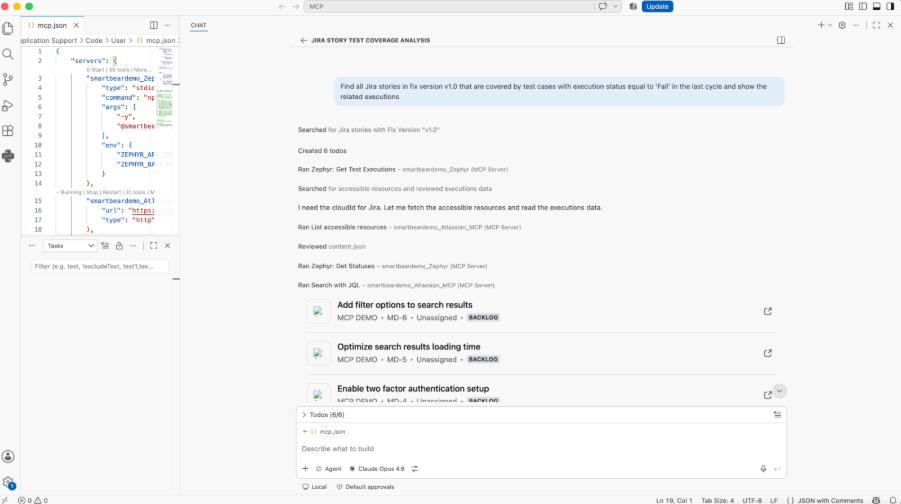
Task: Start voice chat with microphone
Action: point(763,469)
